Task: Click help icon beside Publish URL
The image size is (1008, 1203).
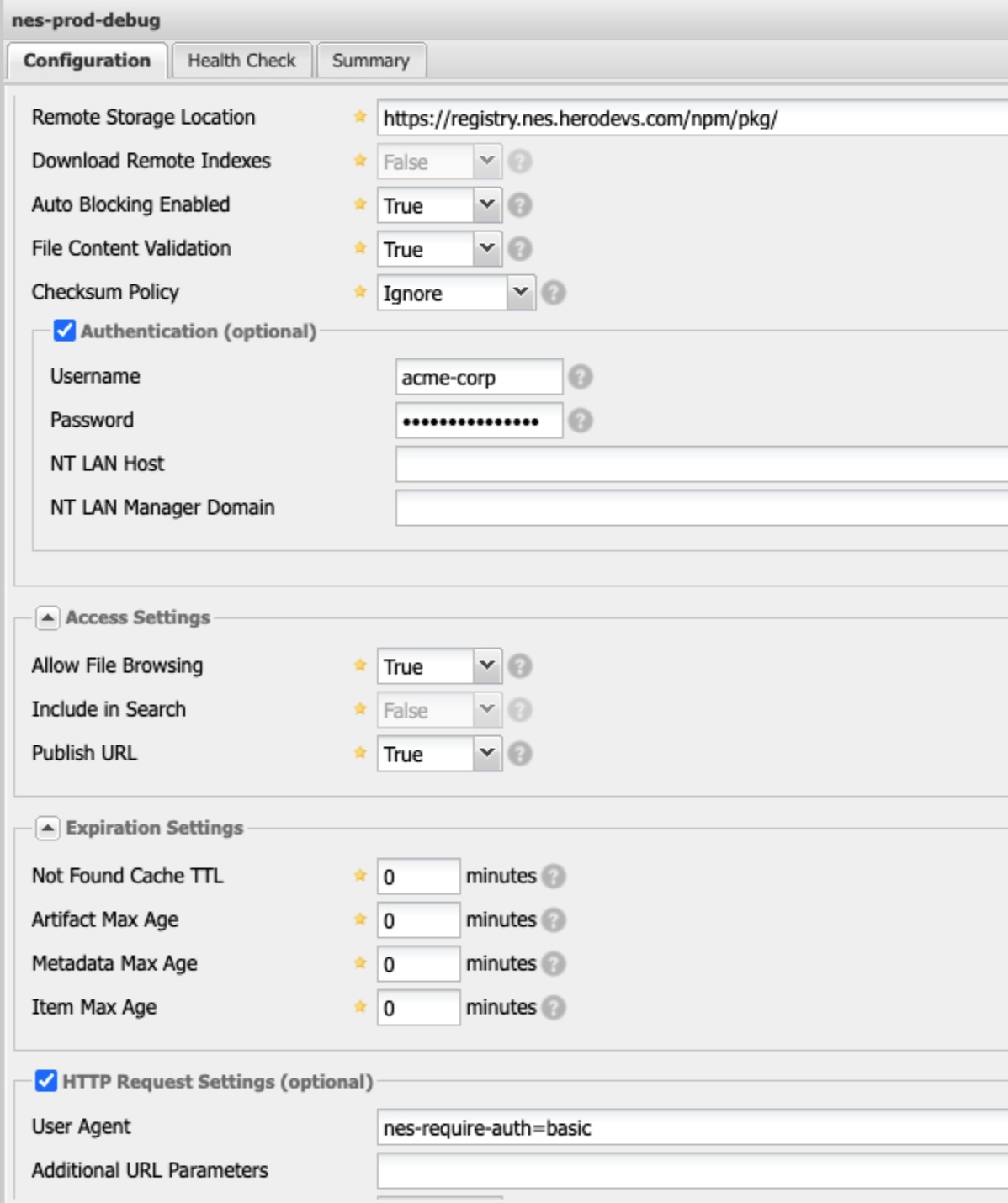Action: coord(520,754)
